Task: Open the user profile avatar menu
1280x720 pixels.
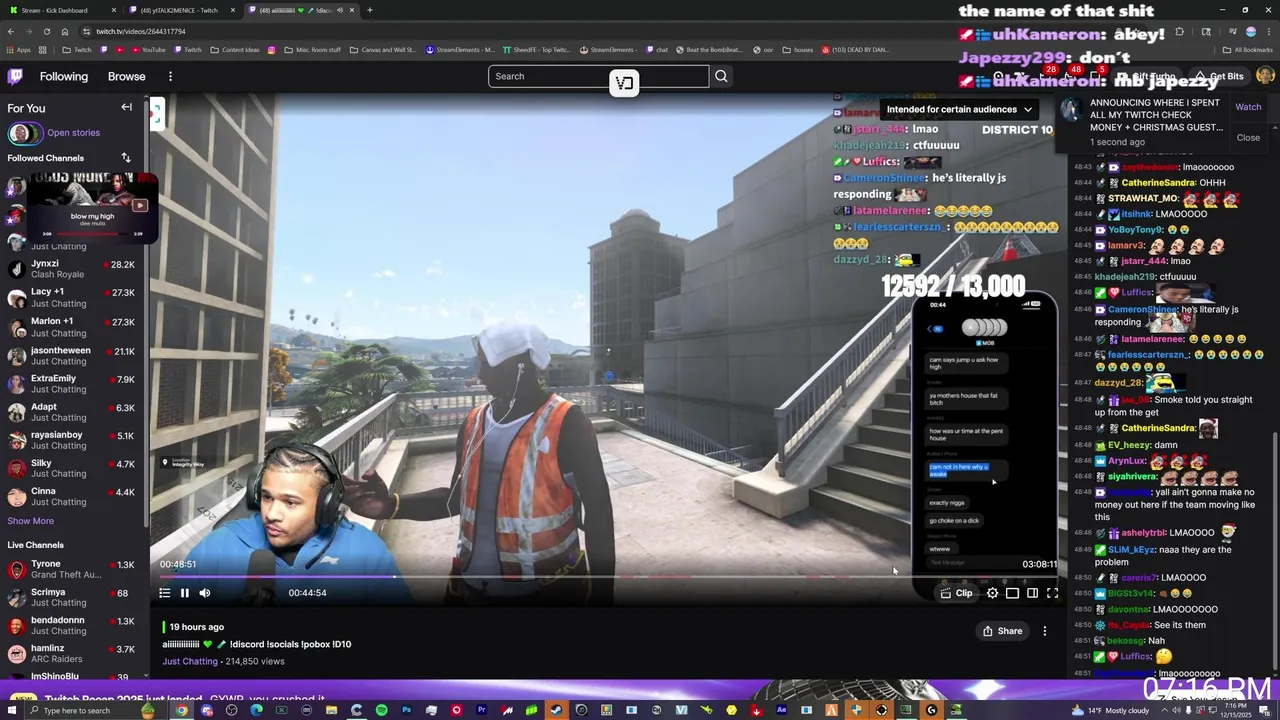Action: [1265, 76]
